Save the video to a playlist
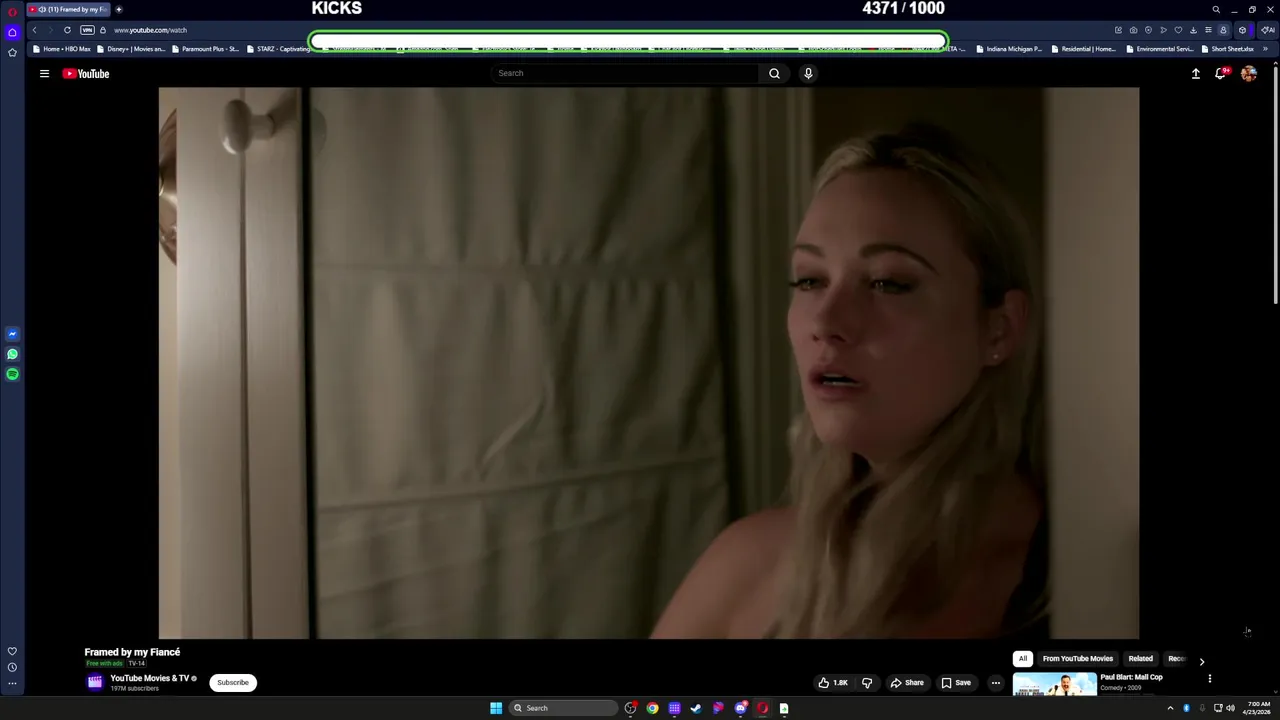1280x720 pixels. coord(956,683)
